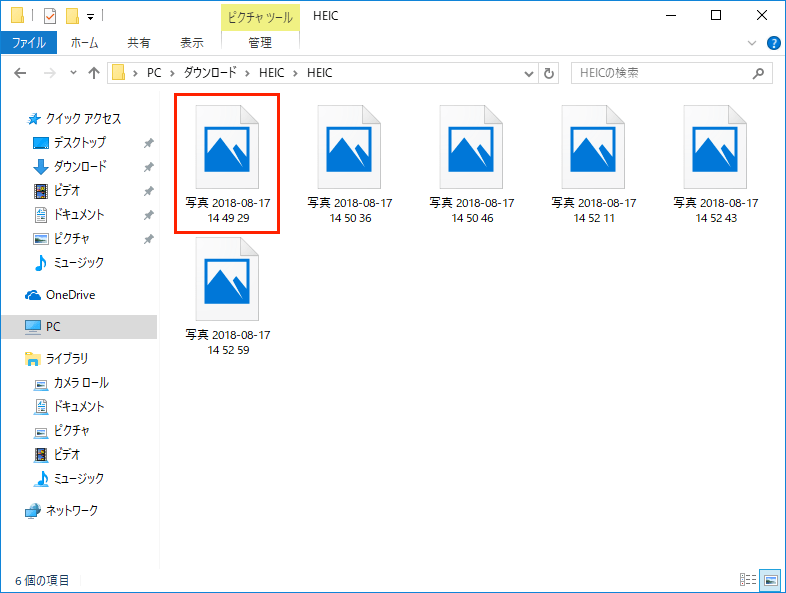Select file 写真 2018-08-17 14 52 11
The height and width of the screenshot is (593, 786).
click(x=594, y=163)
